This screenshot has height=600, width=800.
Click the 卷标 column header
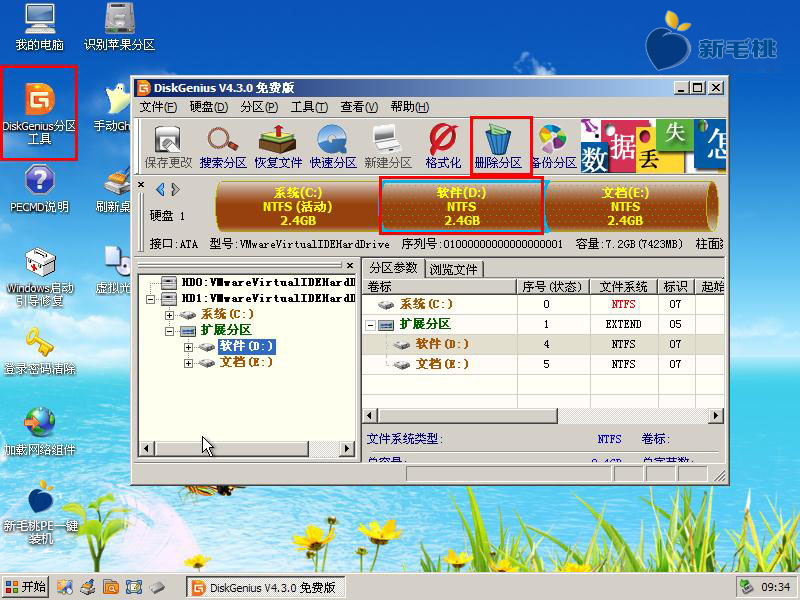(x=440, y=287)
